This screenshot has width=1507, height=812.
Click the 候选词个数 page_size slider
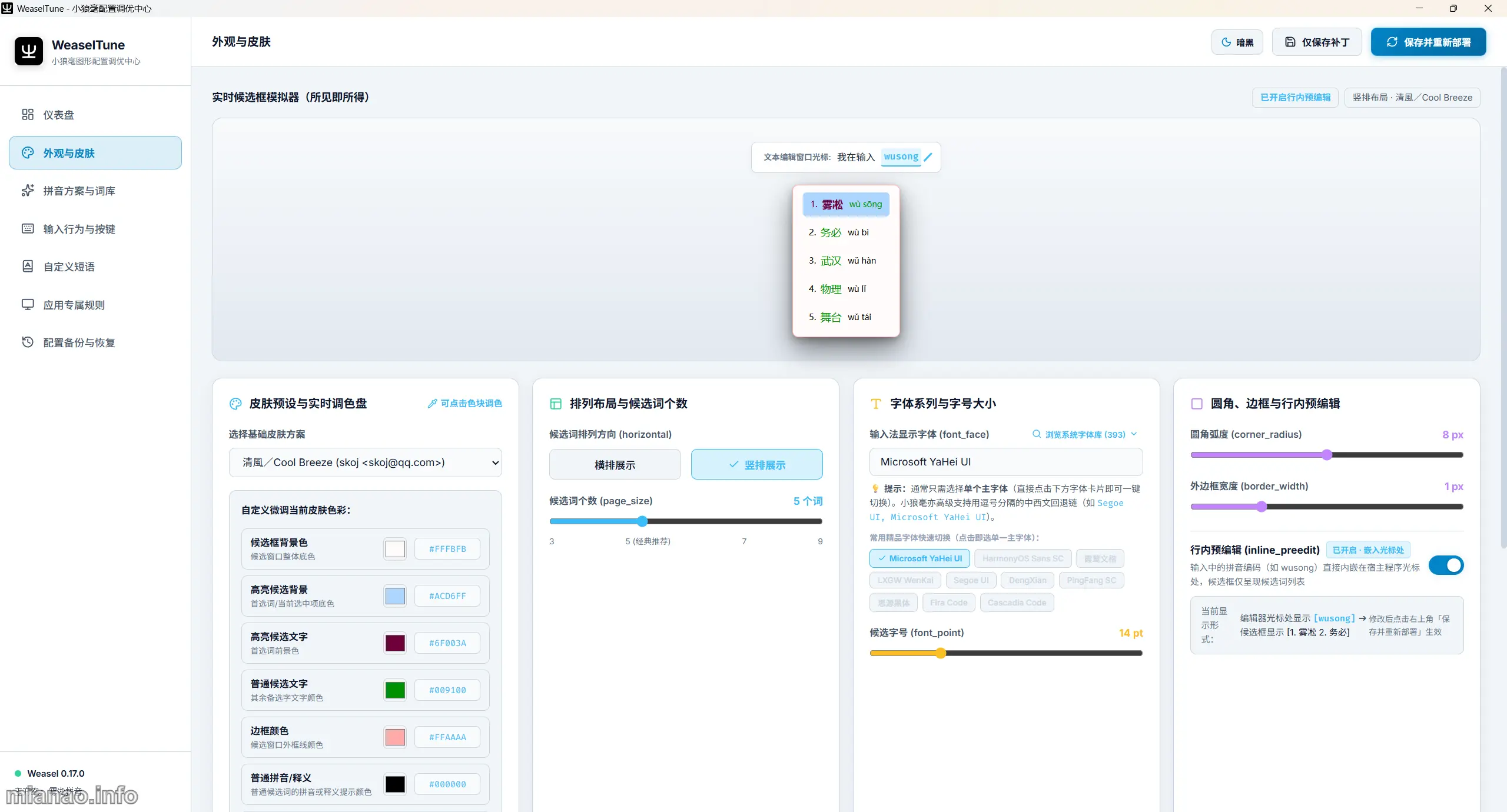click(686, 521)
